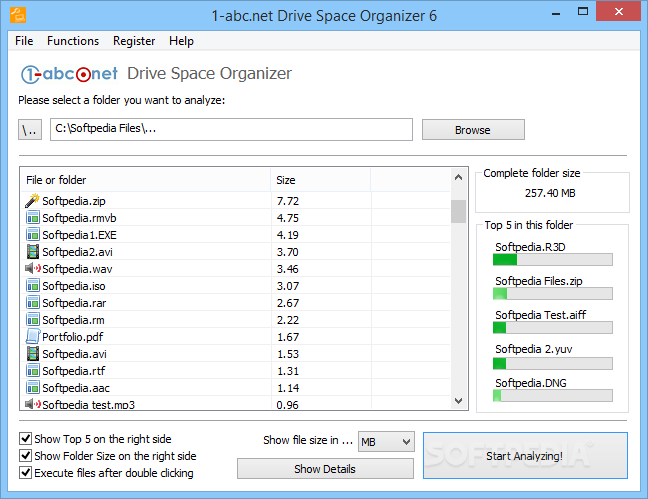Select the Softpedia.wav file name

77,269
